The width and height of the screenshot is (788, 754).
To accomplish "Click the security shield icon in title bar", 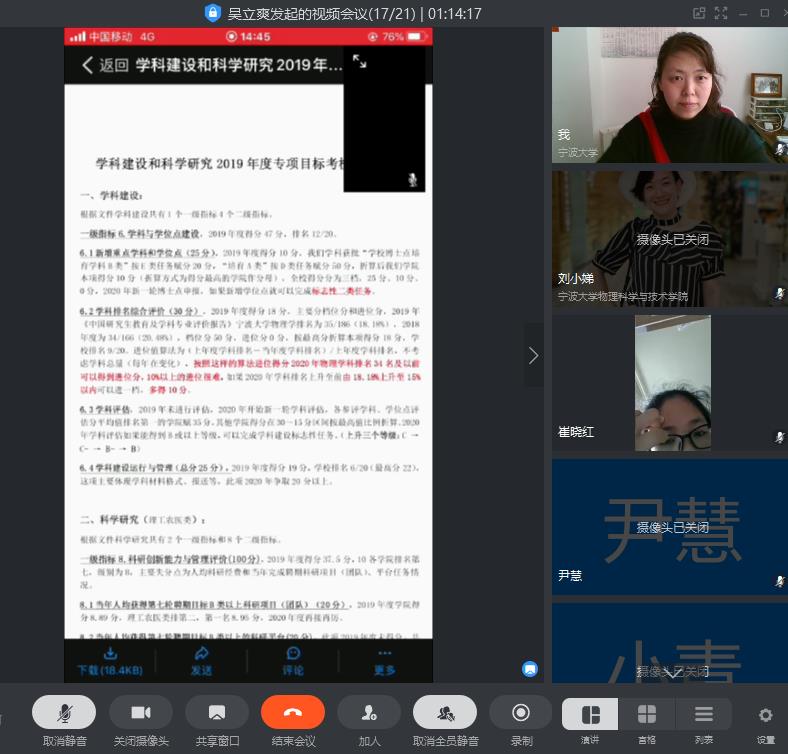I will pos(212,13).
